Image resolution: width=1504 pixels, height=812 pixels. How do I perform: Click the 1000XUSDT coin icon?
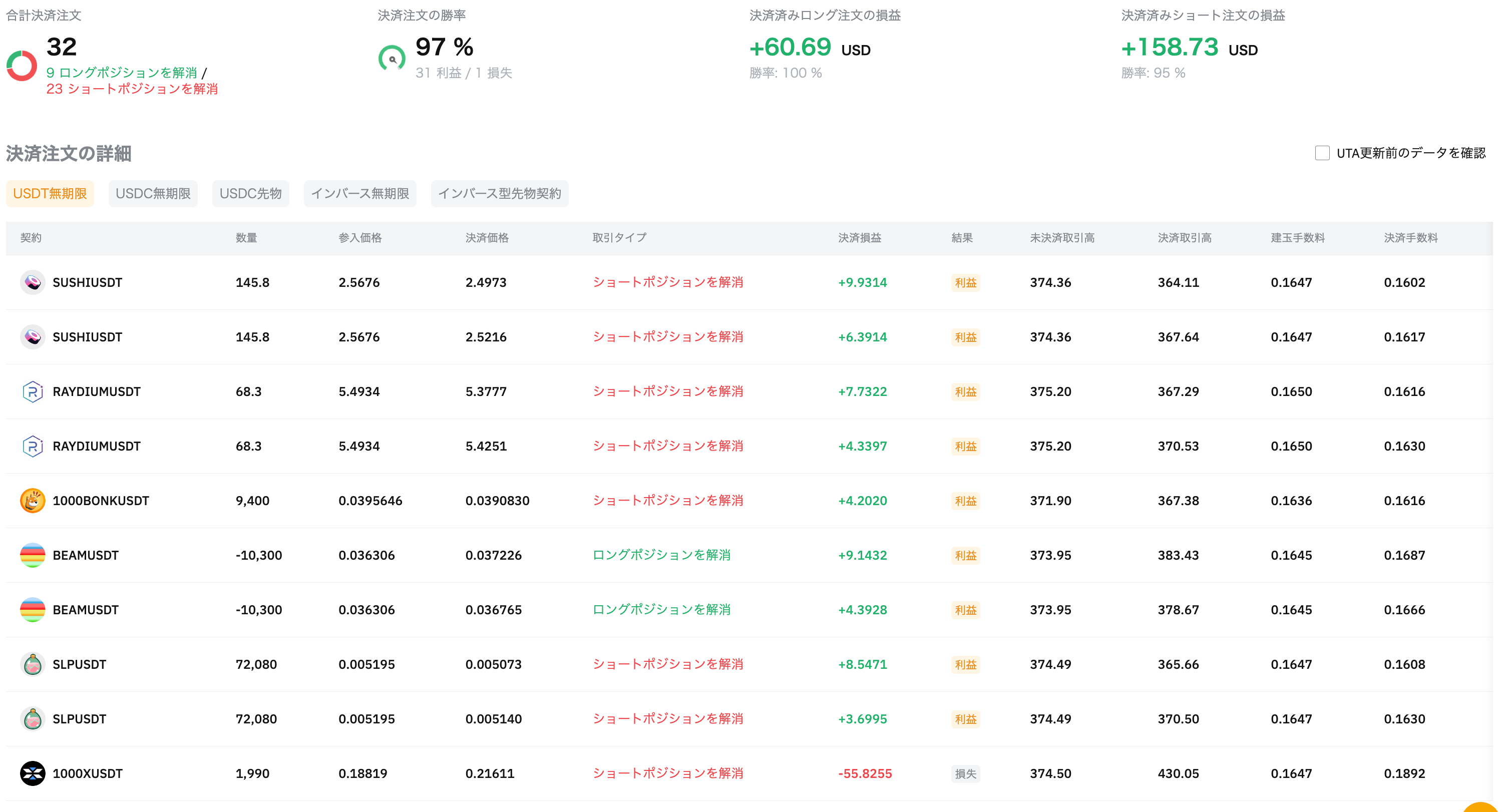pos(33,773)
